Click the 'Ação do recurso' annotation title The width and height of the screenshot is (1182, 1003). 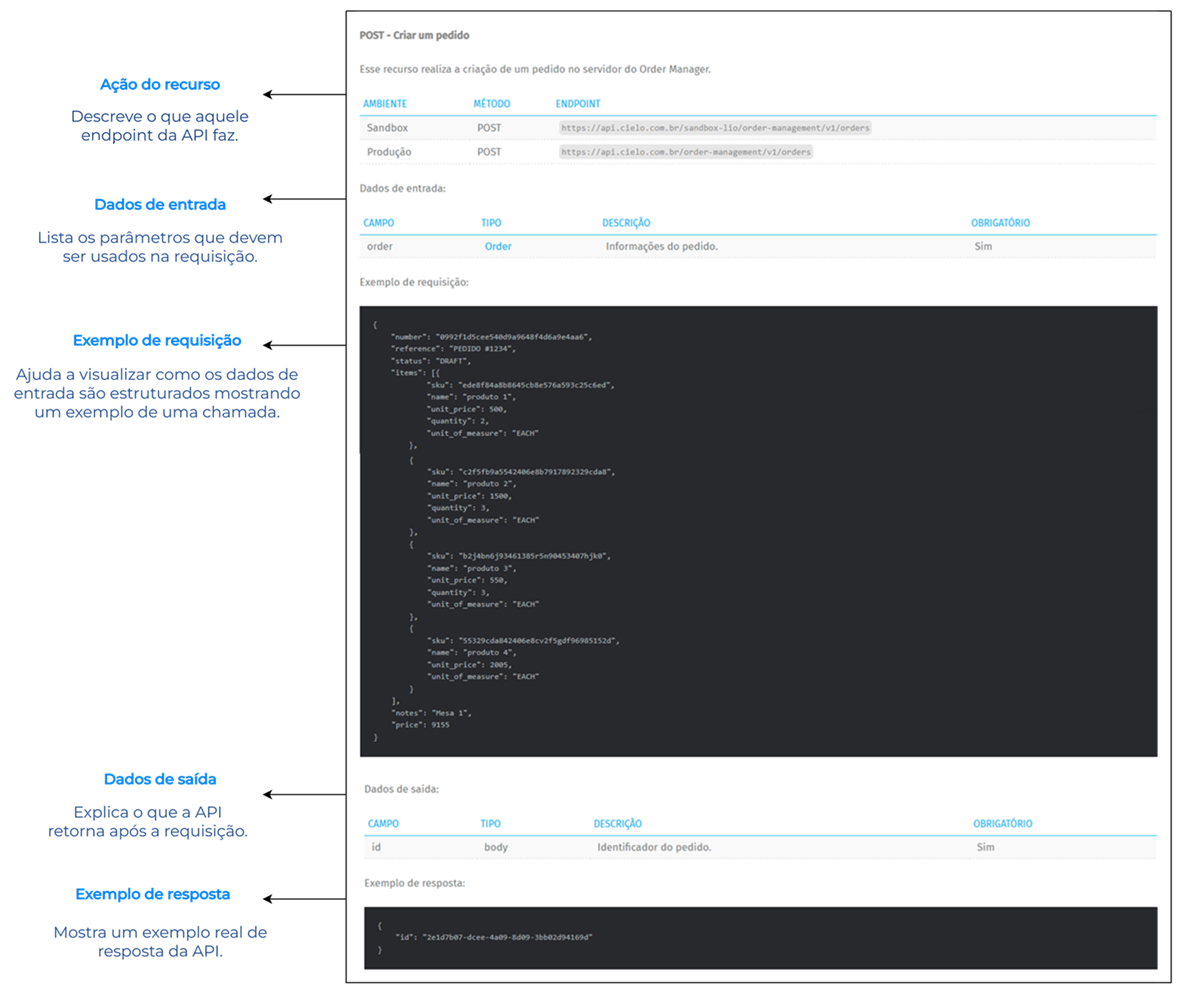(160, 85)
